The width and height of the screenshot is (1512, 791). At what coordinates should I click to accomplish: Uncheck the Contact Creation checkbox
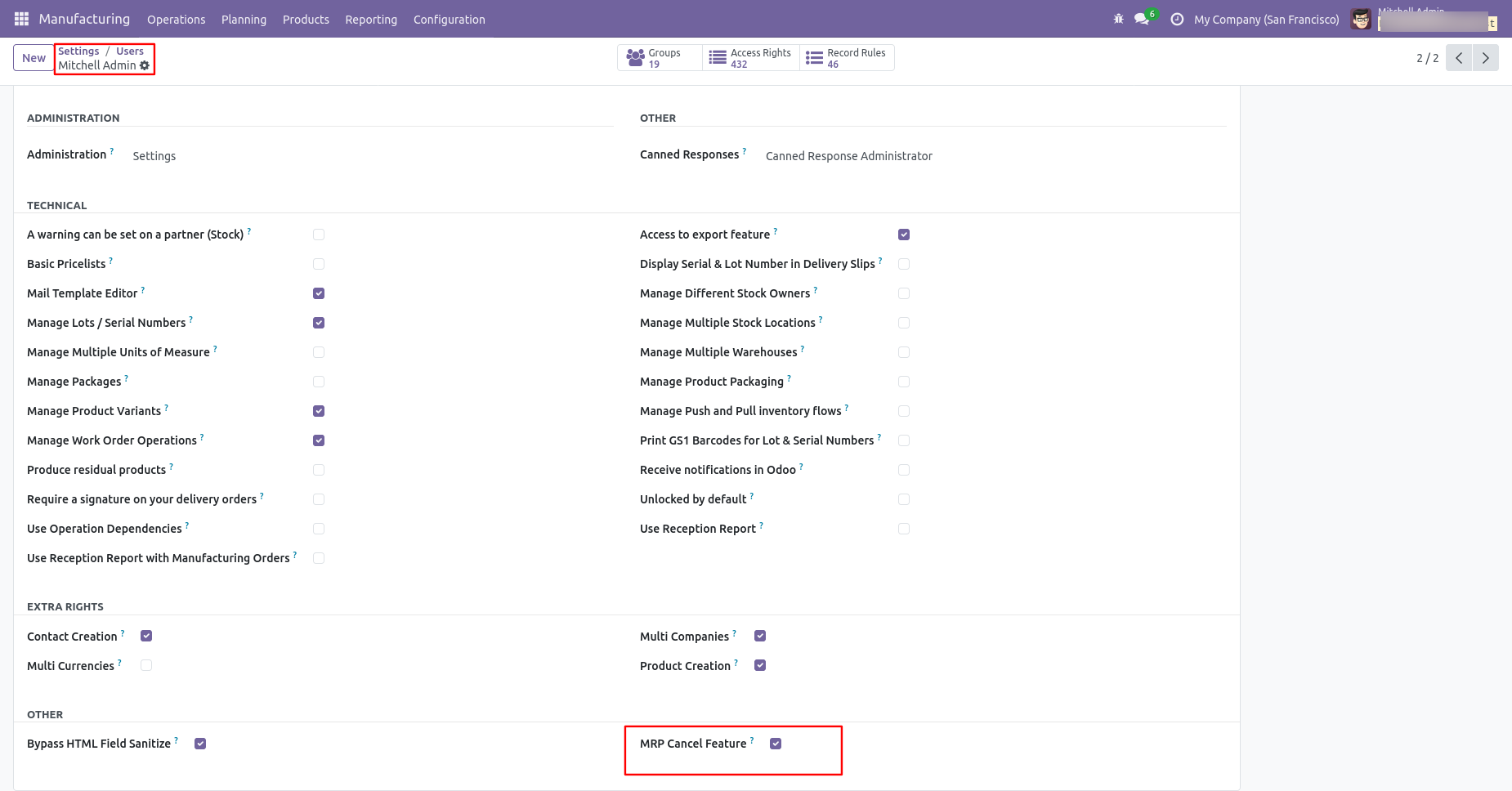[x=146, y=636]
